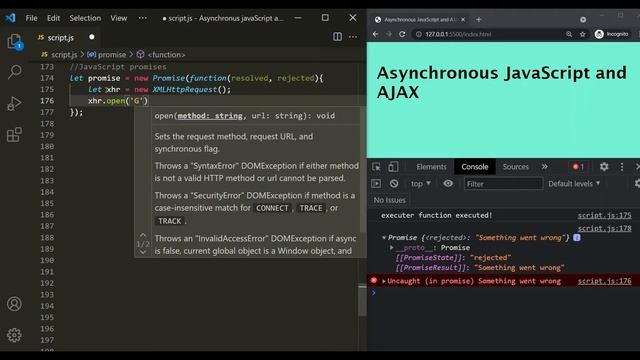
Task: Switch to the Elements tab
Action: [431, 167]
